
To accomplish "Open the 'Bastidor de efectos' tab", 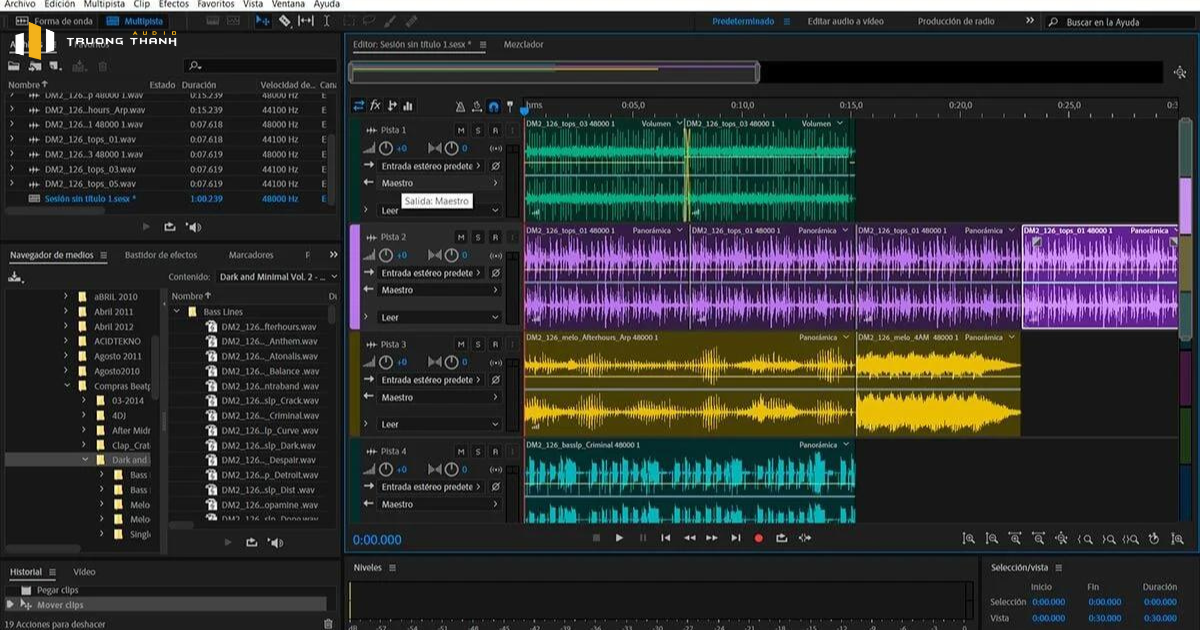I will click(161, 255).
